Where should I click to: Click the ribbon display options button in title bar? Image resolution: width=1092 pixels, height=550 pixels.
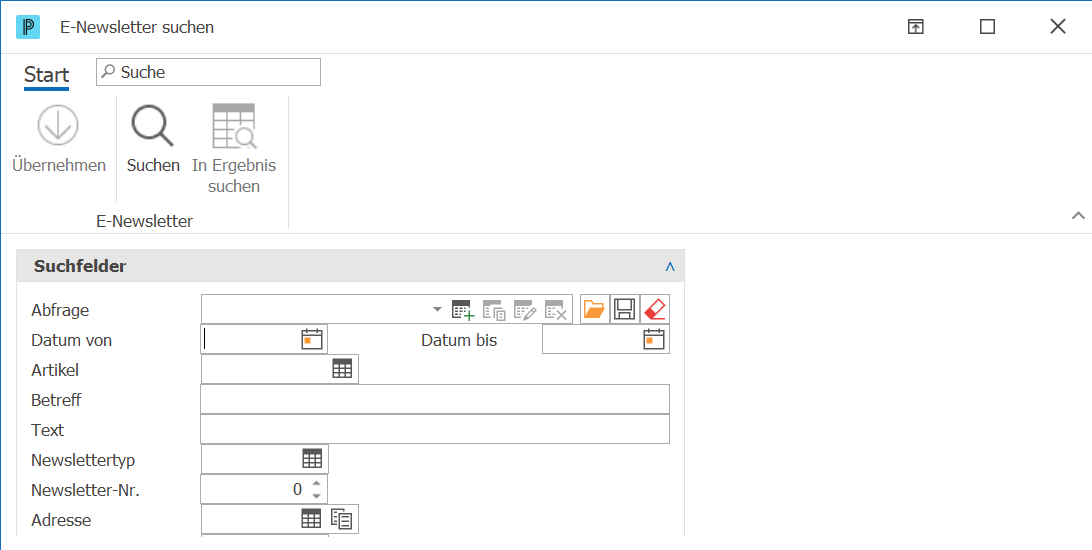point(915,27)
